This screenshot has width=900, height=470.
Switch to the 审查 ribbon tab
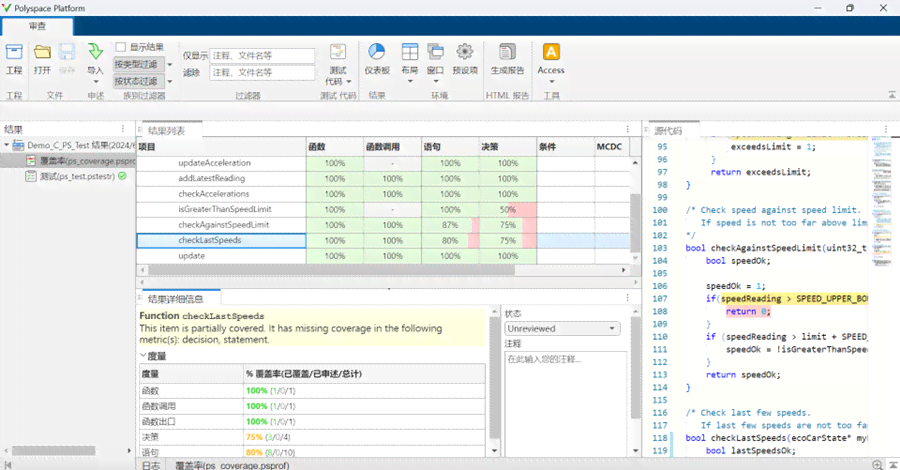coord(37,26)
